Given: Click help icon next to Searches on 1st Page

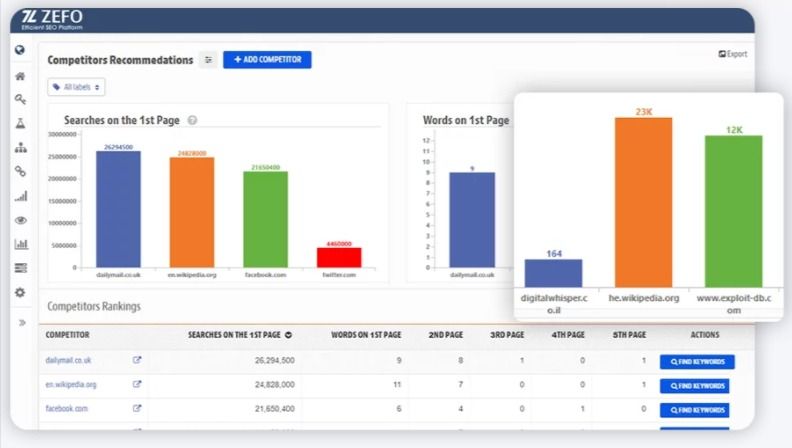Looking at the screenshot, I should click(192, 120).
